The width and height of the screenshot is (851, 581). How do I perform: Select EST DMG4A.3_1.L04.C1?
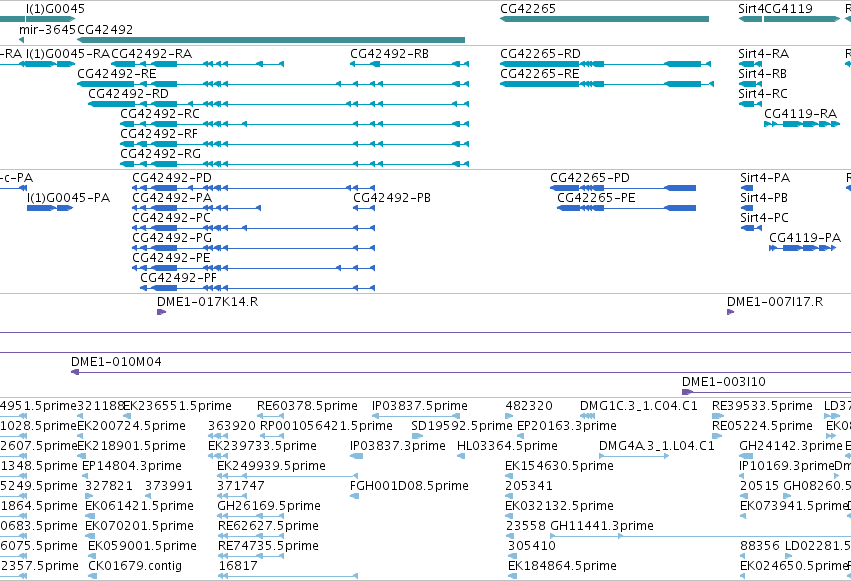(634, 456)
